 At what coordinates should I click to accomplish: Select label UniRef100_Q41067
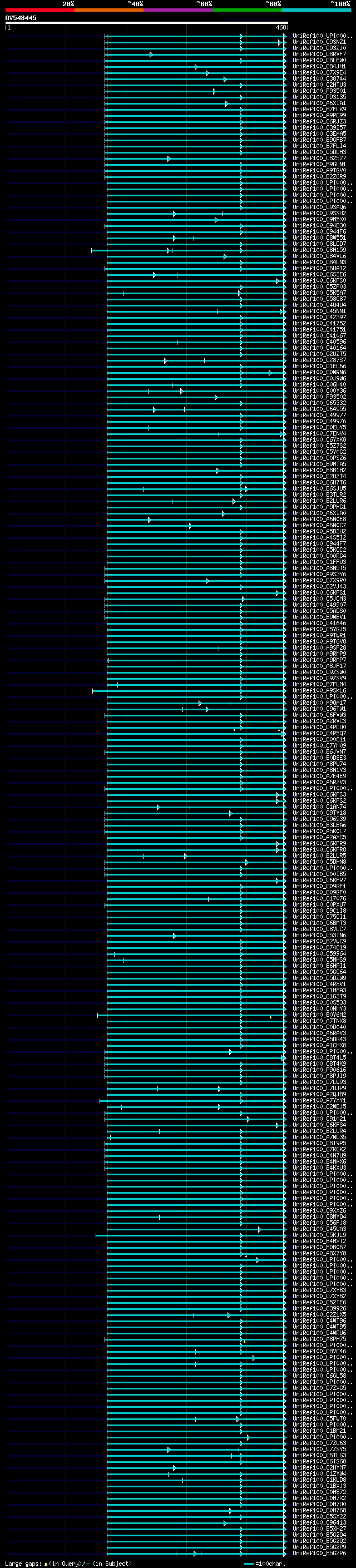pyautogui.click(x=319, y=335)
